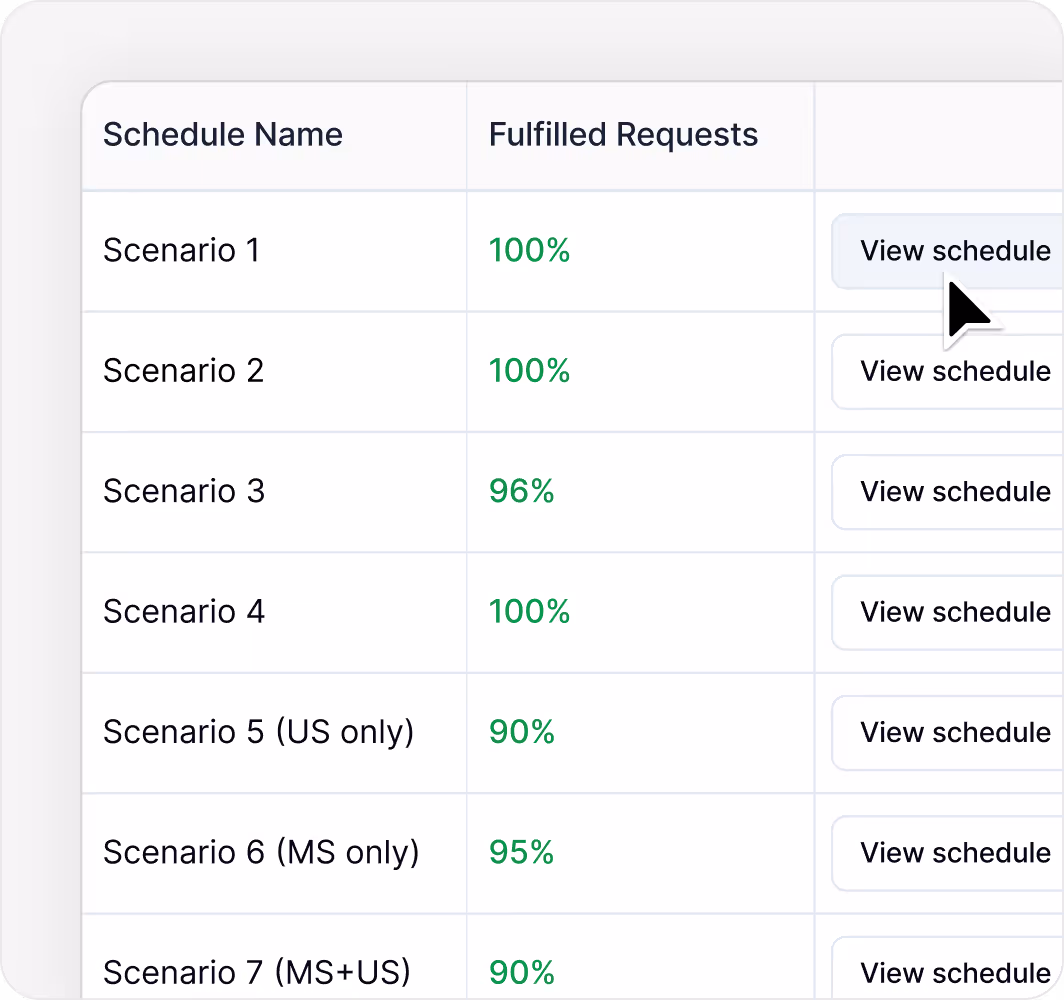Image resolution: width=1064 pixels, height=1000 pixels.
Task: Select the Scenario 7 (MS+US) label
Action: 256,972
